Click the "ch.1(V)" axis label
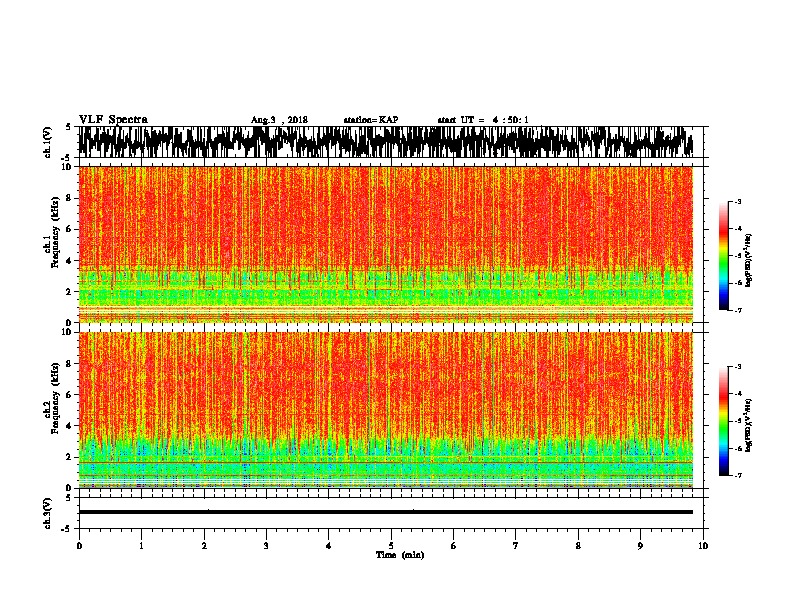The image size is (792, 612). pyautogui.click(x=47, y=142)
